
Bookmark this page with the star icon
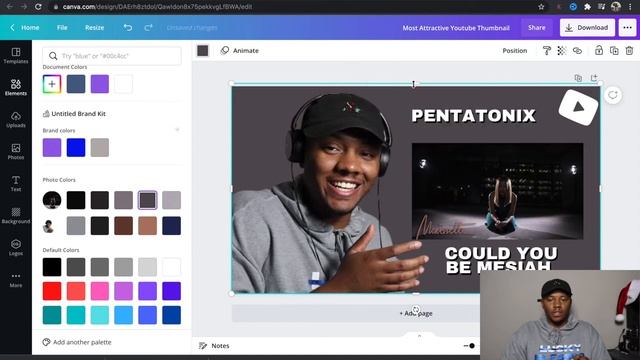541,7
